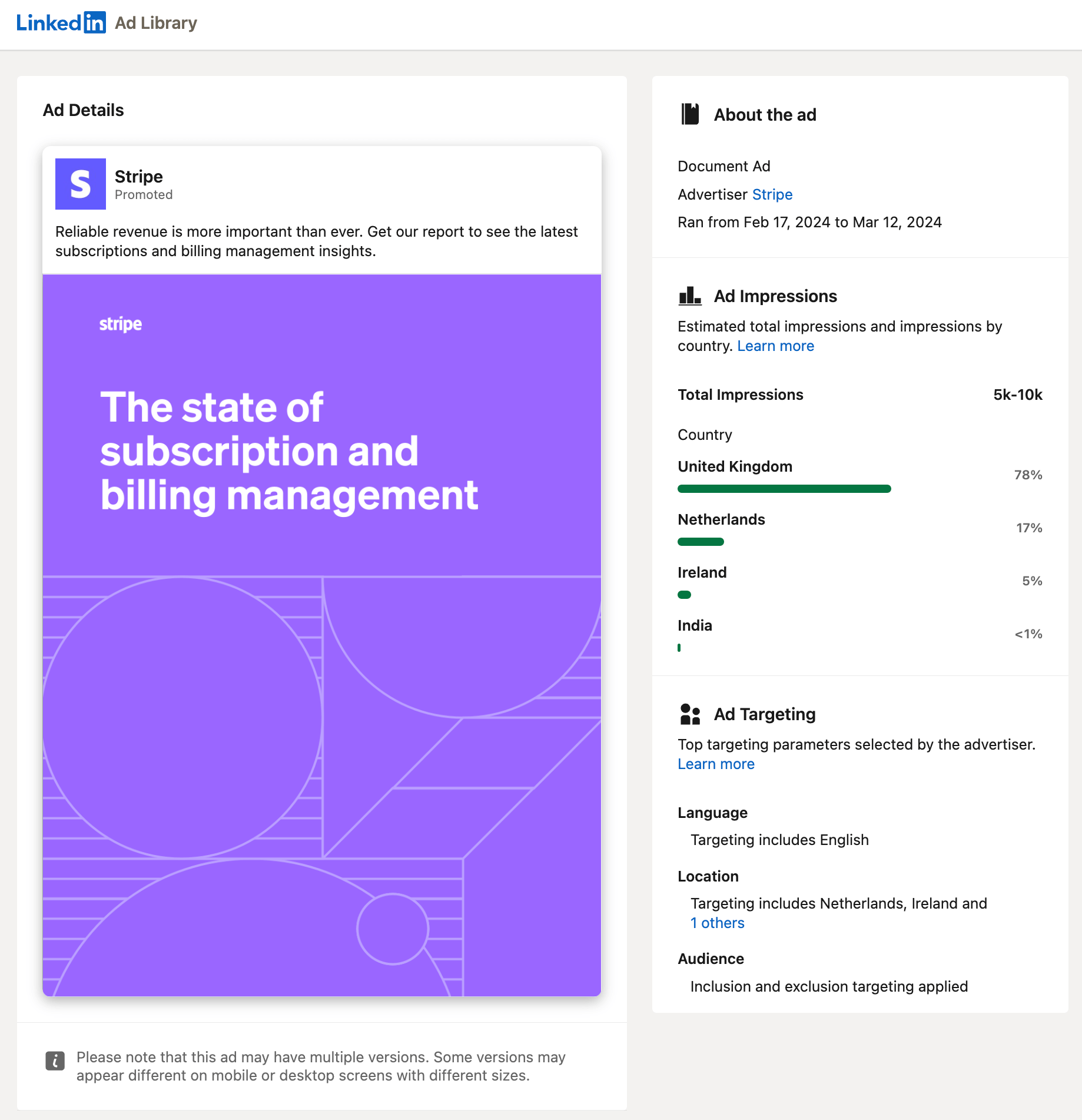
Task: Click the Ad Targeting people icon
Action: [x=690, y=714]
